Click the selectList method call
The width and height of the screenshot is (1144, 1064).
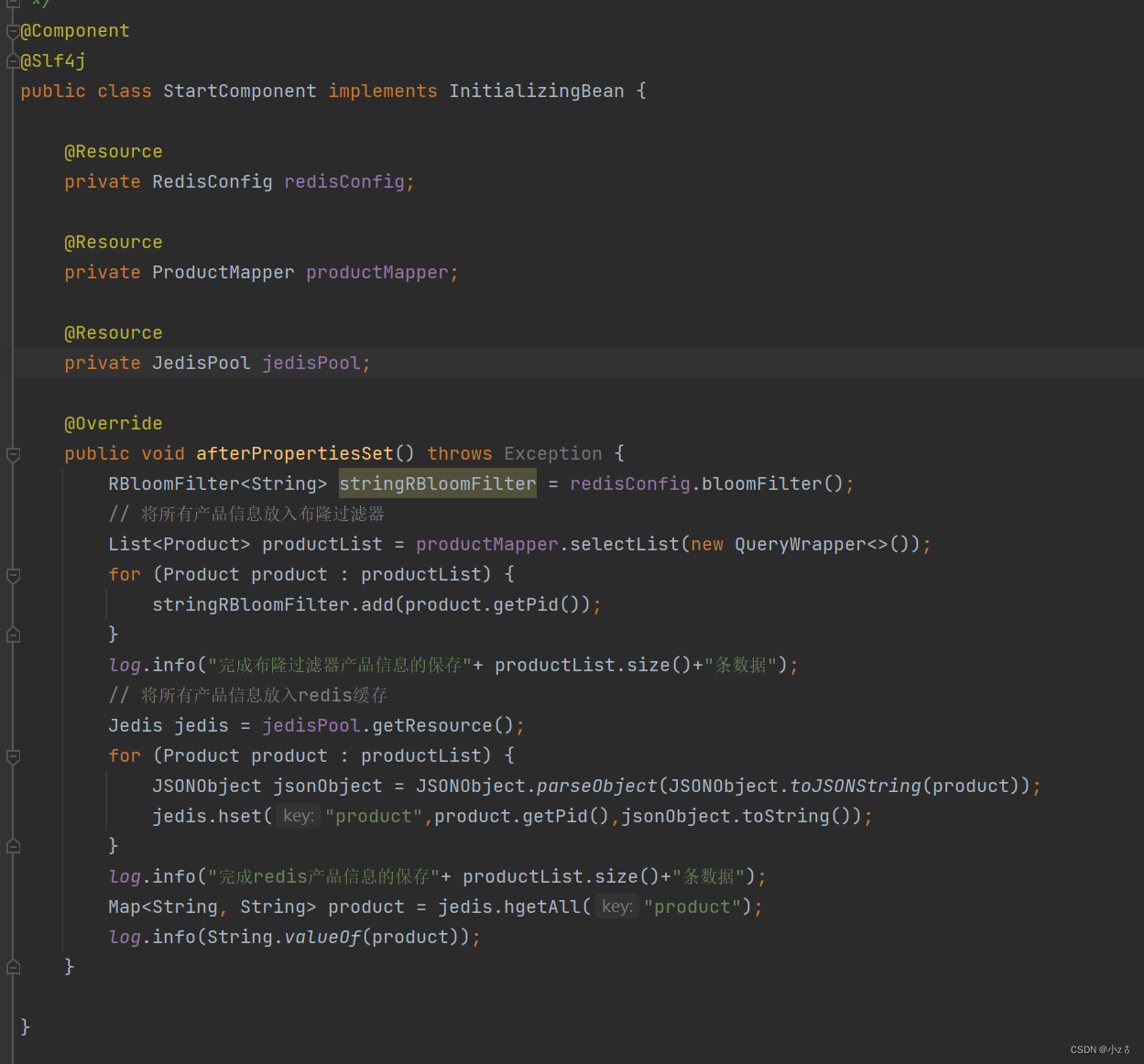pyautogui.click(x=625, y=544)
